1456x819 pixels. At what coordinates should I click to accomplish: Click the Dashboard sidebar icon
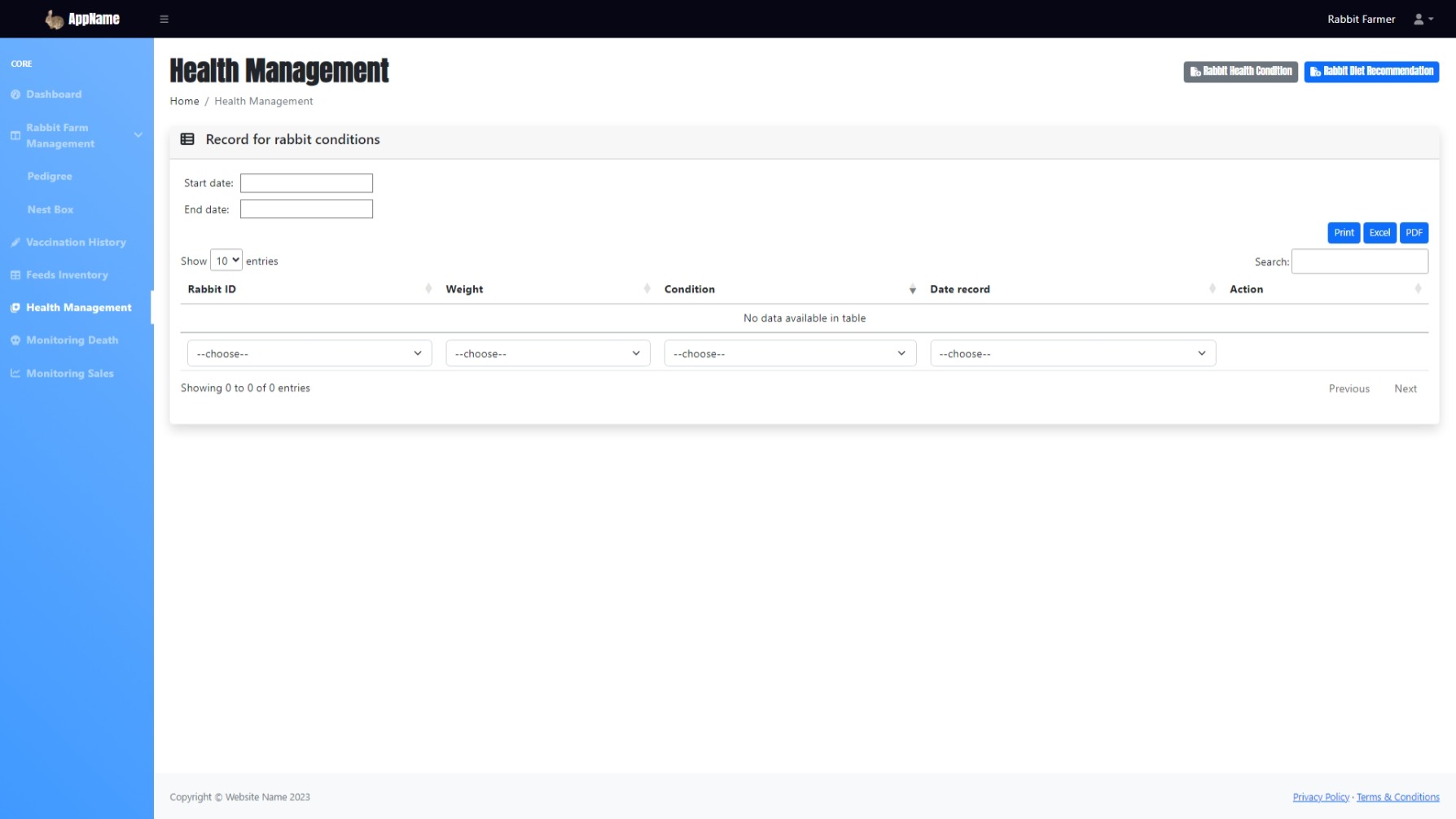click(15, 94)
